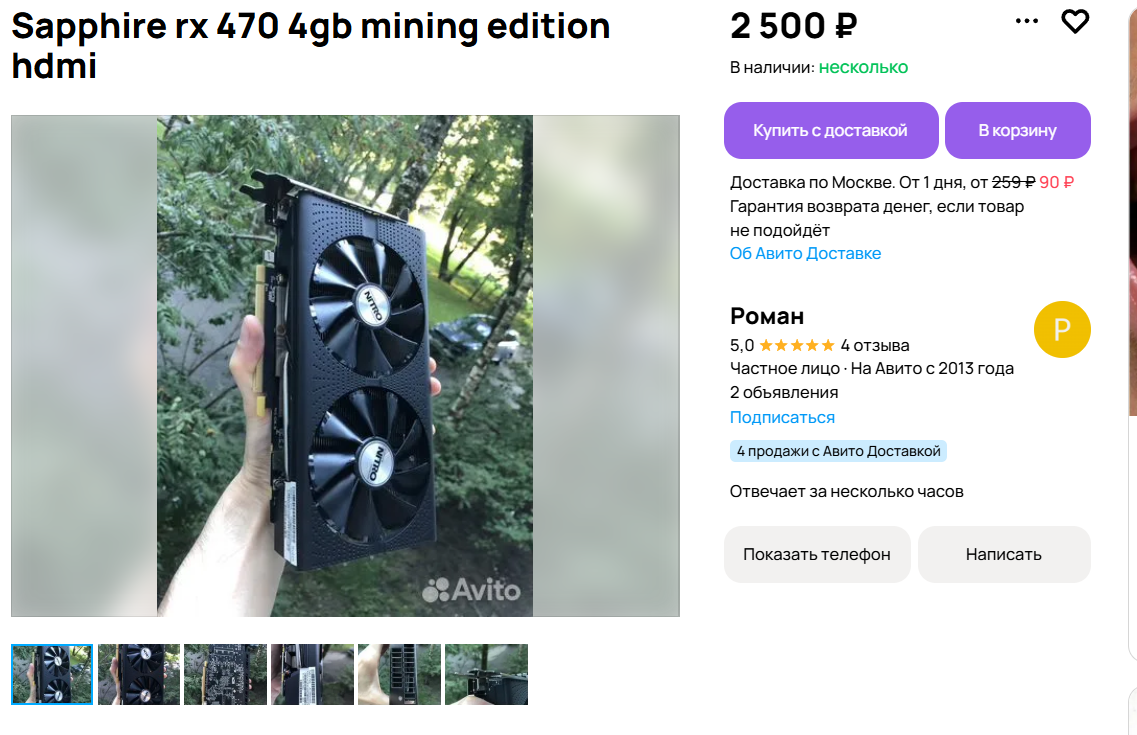Open the main graphics card photo
This screenshot has width=1137, height=735.
tap(345, 366)
